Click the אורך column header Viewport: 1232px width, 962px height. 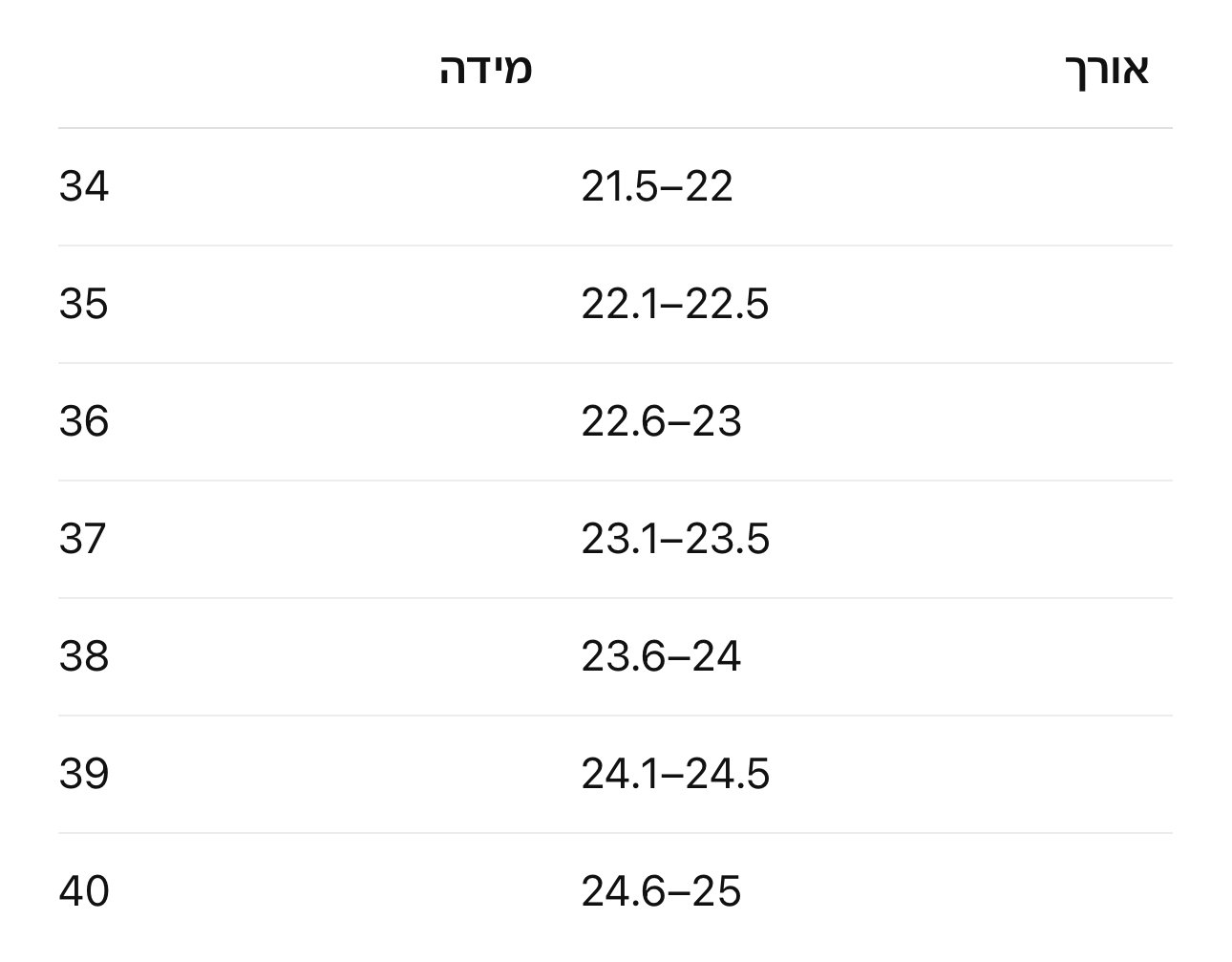(1106, 71)
